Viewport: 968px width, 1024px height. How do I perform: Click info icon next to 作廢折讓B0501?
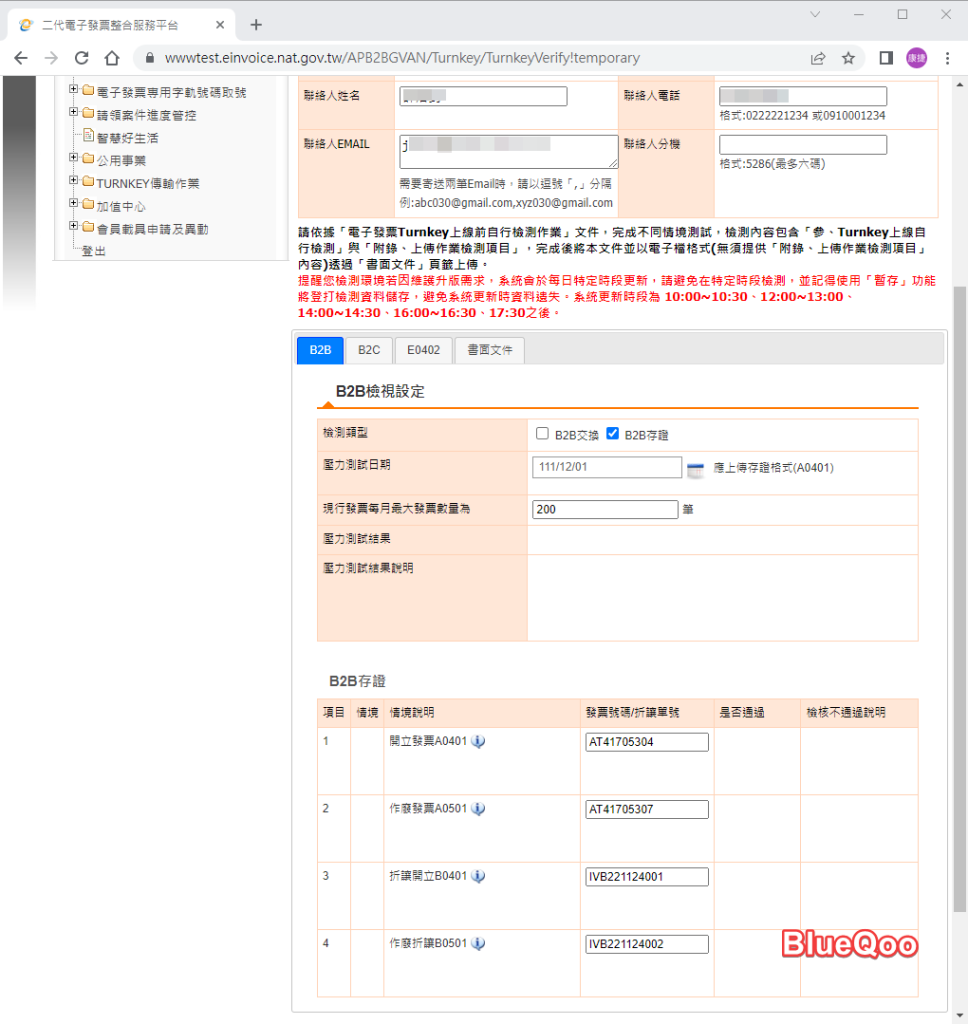478,943
